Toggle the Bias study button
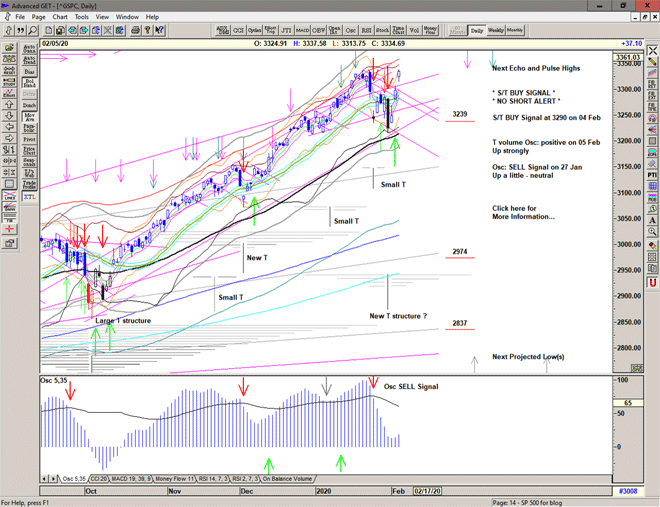The height and width of the screenshot is (507, 660). 29,71
